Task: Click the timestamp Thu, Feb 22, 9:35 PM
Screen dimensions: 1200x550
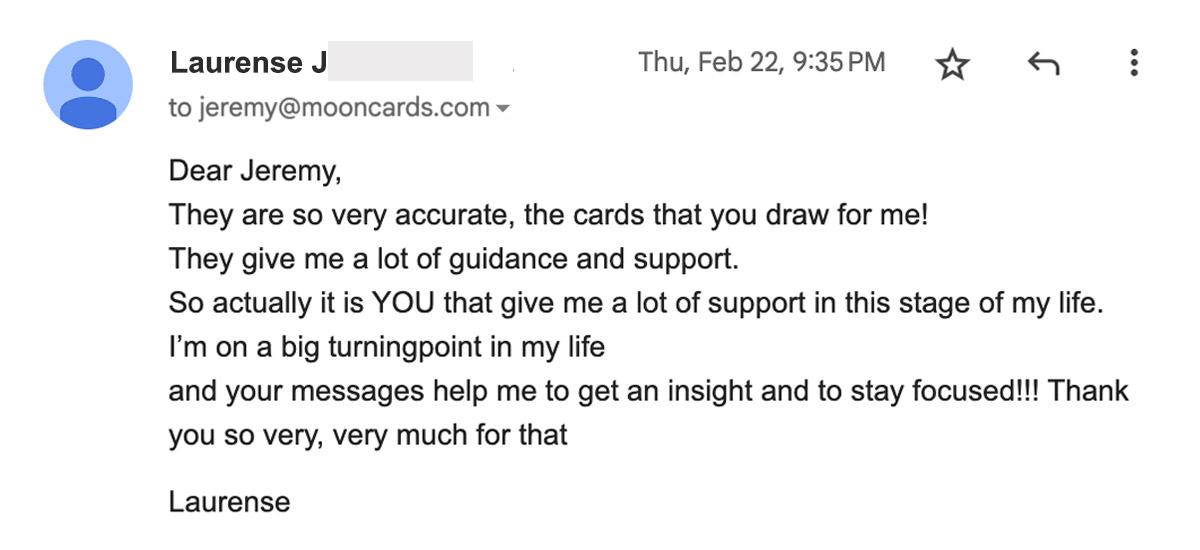Action: point(762,62)
